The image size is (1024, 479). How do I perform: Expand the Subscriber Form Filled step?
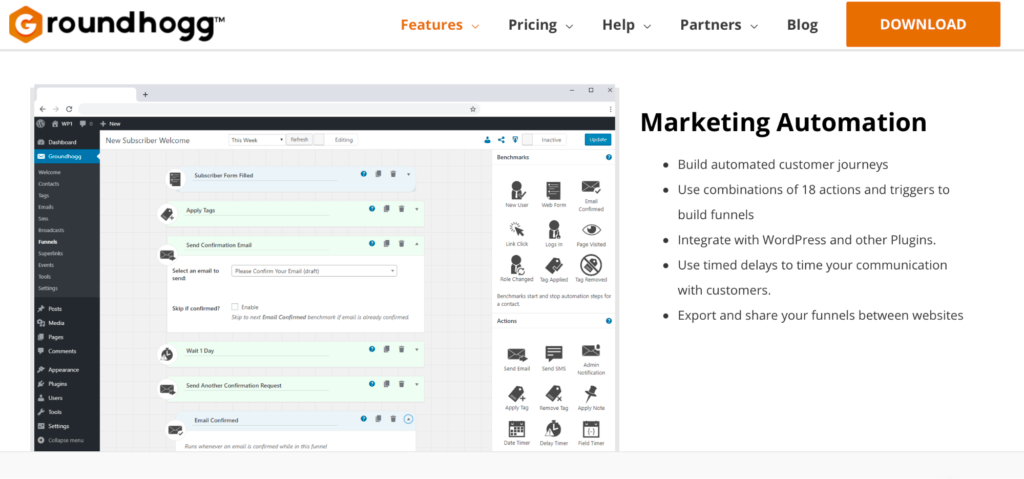click(x=408, y=174)
